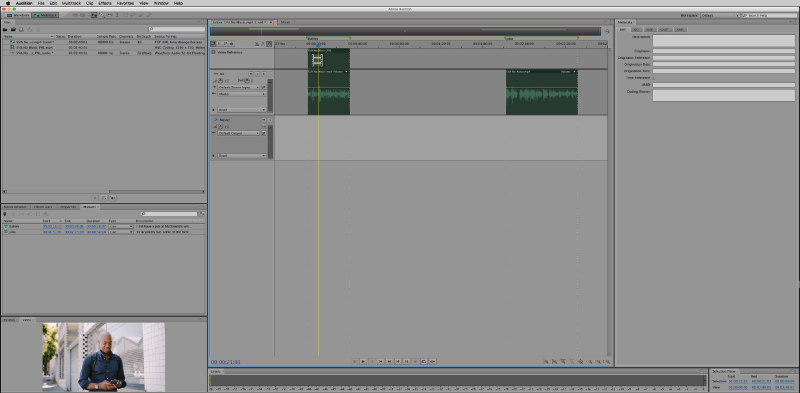
Task: Toggle Loop Playback in the transport
Action: pos(424,361)
